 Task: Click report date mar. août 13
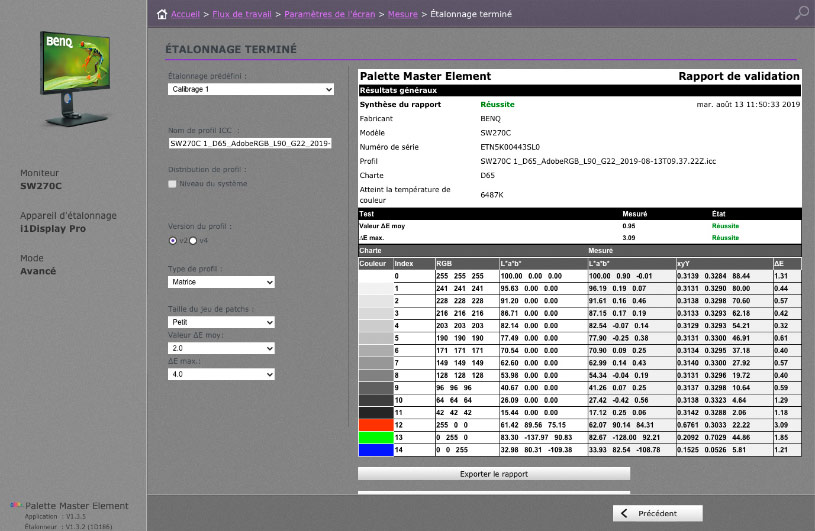(748, 104)
